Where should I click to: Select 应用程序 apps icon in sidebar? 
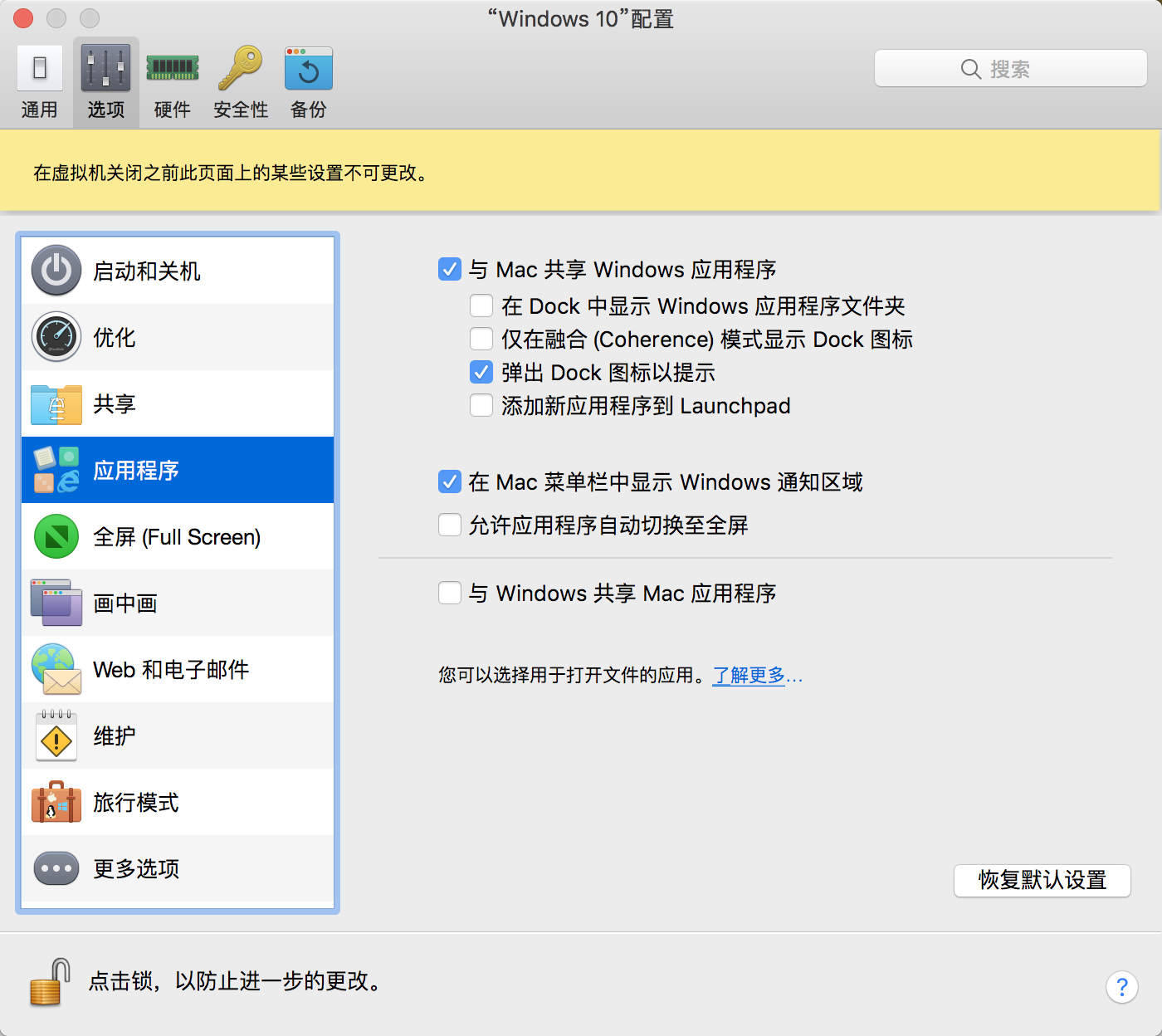click(56, 470)
